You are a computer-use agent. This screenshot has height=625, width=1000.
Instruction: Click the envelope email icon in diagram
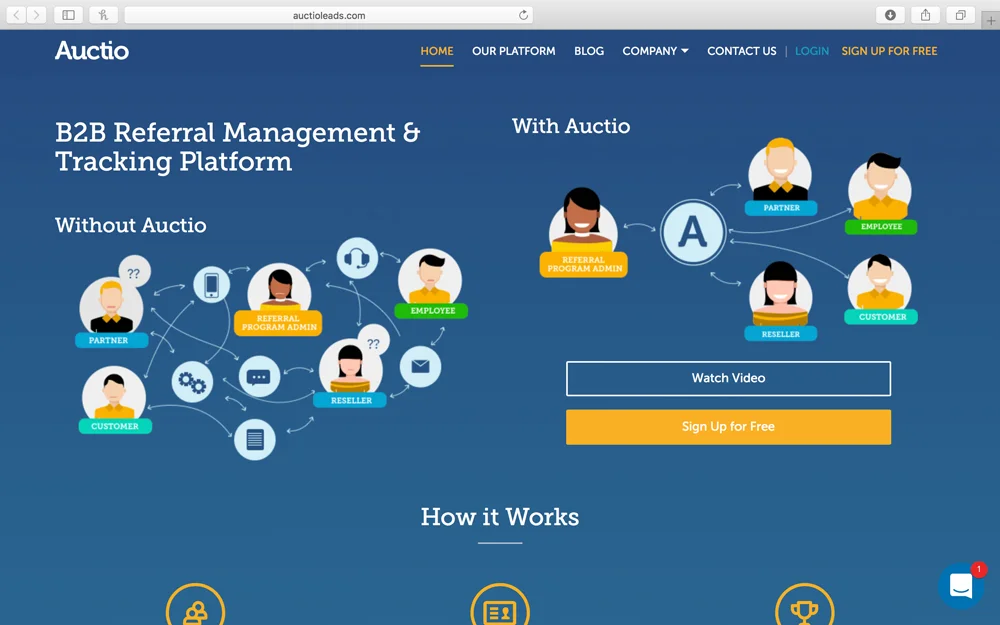click(420, 367)
